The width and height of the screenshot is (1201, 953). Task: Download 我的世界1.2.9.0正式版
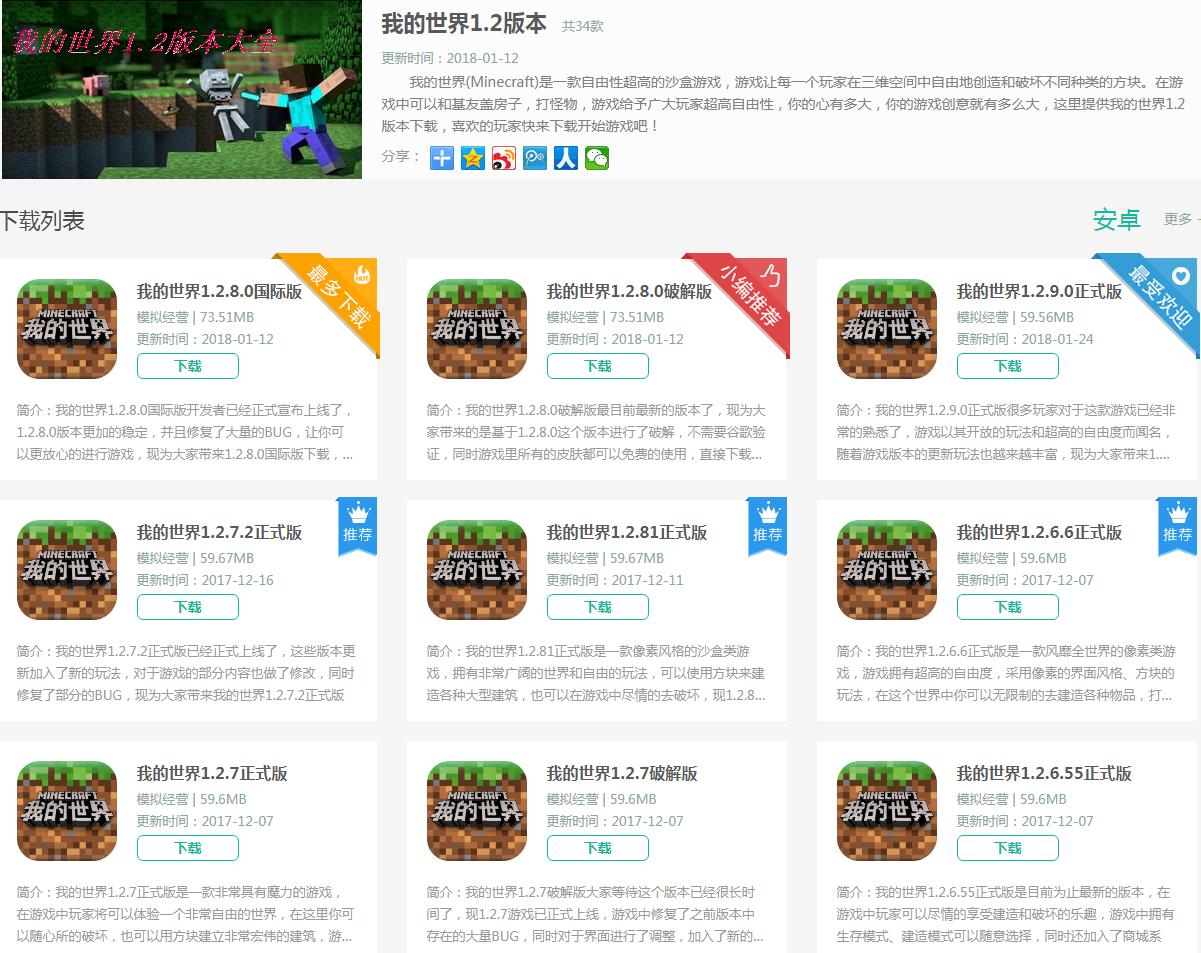pyautogui.click(x=1008, y=366)
